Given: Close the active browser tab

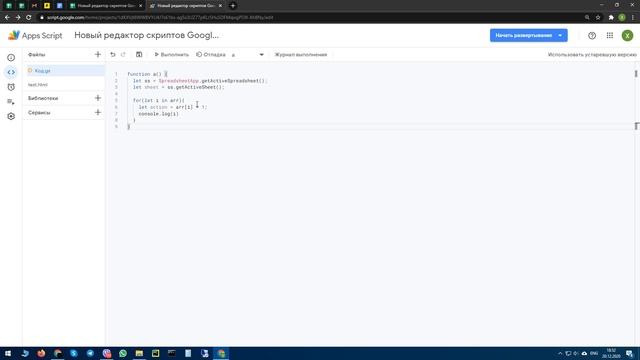Looking at the screenshot, I should coord(220,6).
